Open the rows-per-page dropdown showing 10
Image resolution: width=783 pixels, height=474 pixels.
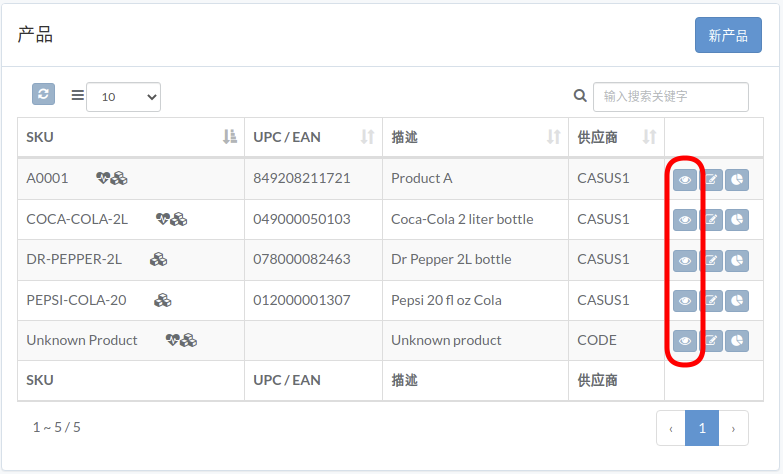[x=123, y=97]
